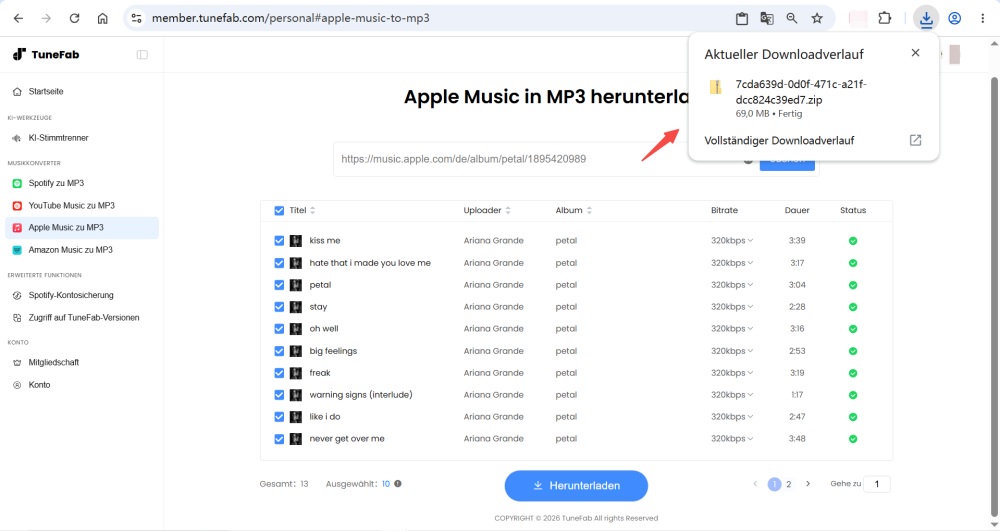Open the downloaded zip file entry

[x=812, y=98]
